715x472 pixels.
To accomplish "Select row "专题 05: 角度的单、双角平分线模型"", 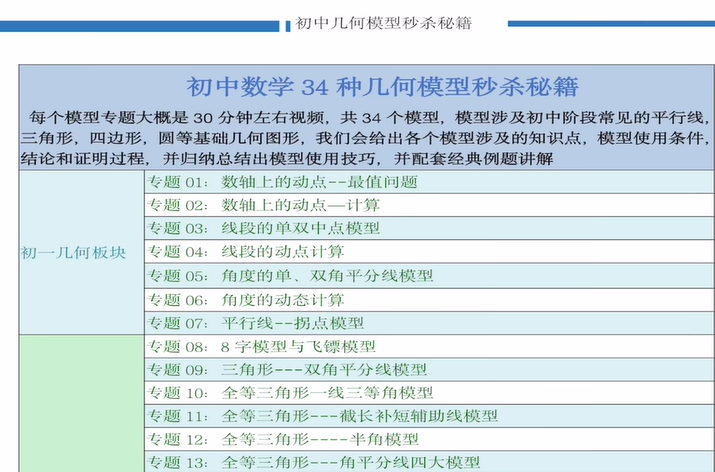I will 430,275.
